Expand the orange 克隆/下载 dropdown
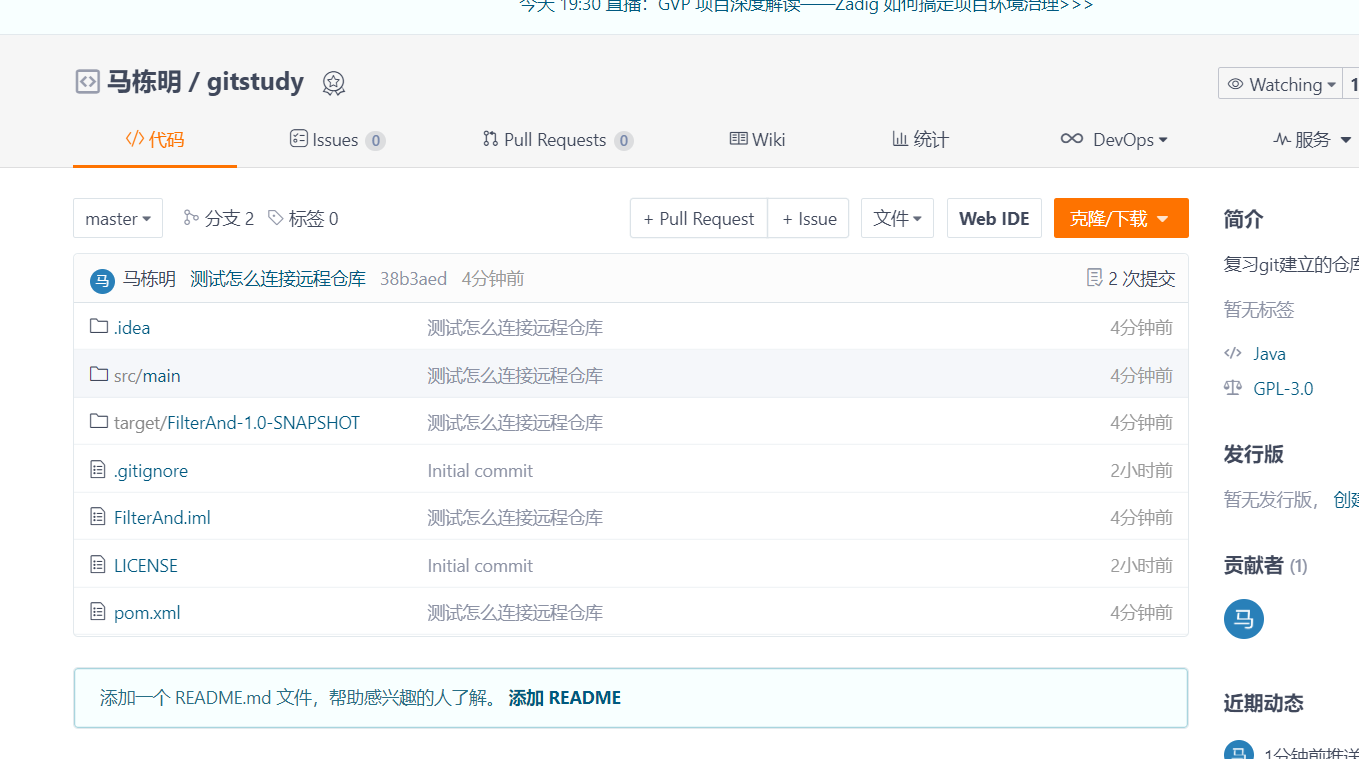Viewport: 1359px width, 759px height. pyautogui.click(x=1120, y=217)
